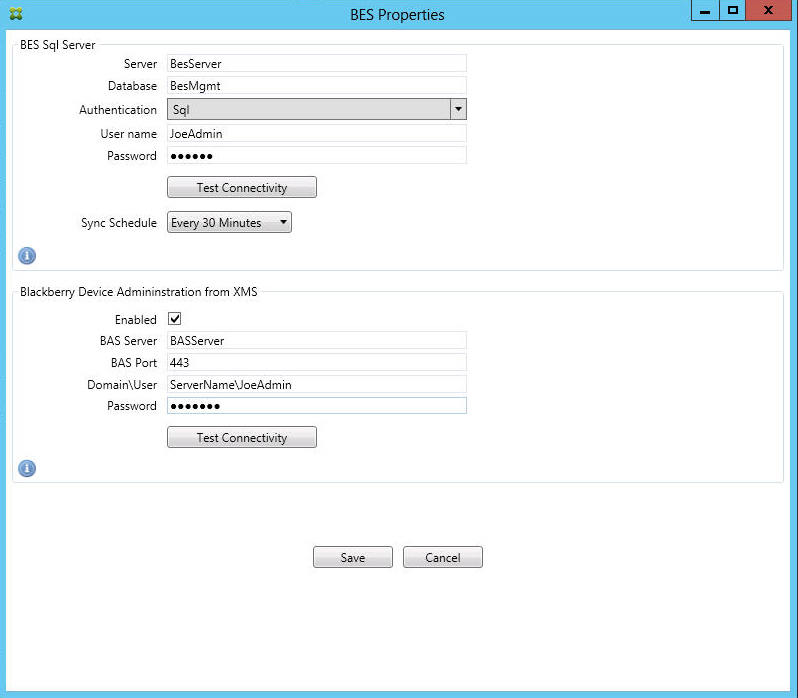This screenshot has height=698, width=798.
Task: Focus the Domain\User field with ServerName\JoeAdmin
Action: click(x=316, y=384)
